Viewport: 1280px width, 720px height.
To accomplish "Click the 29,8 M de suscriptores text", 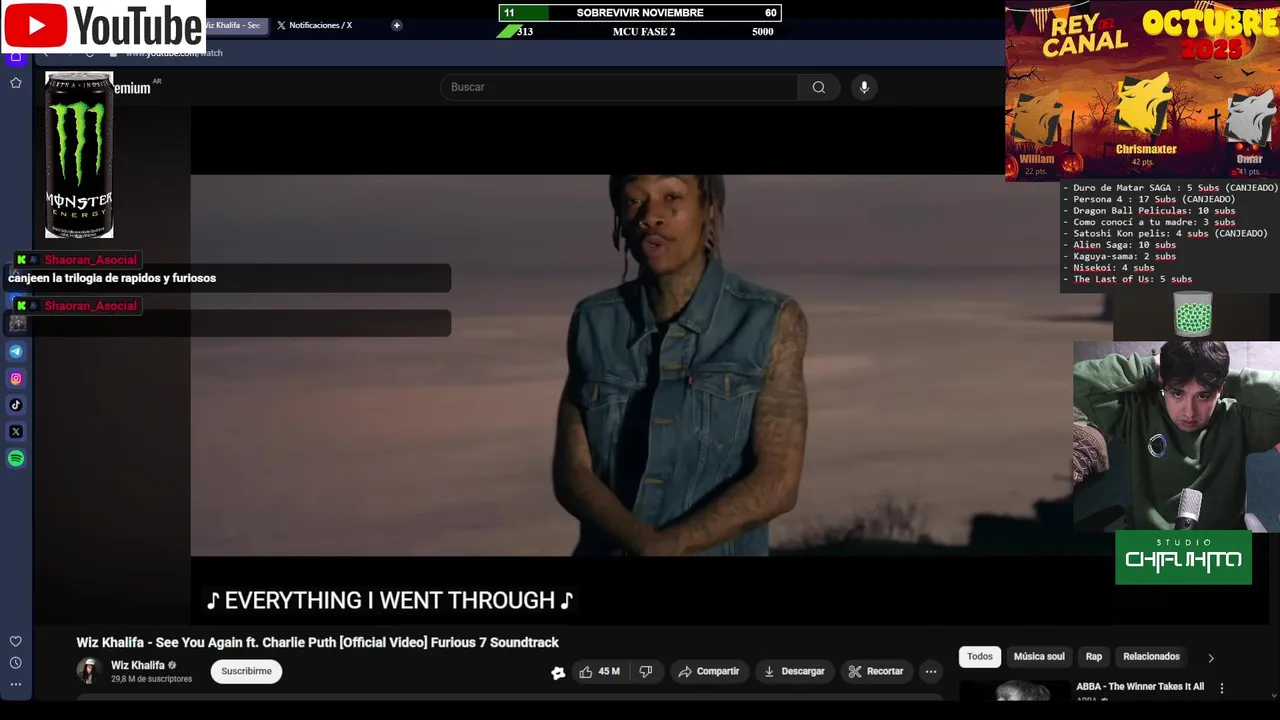I will (x=151, y=679).
